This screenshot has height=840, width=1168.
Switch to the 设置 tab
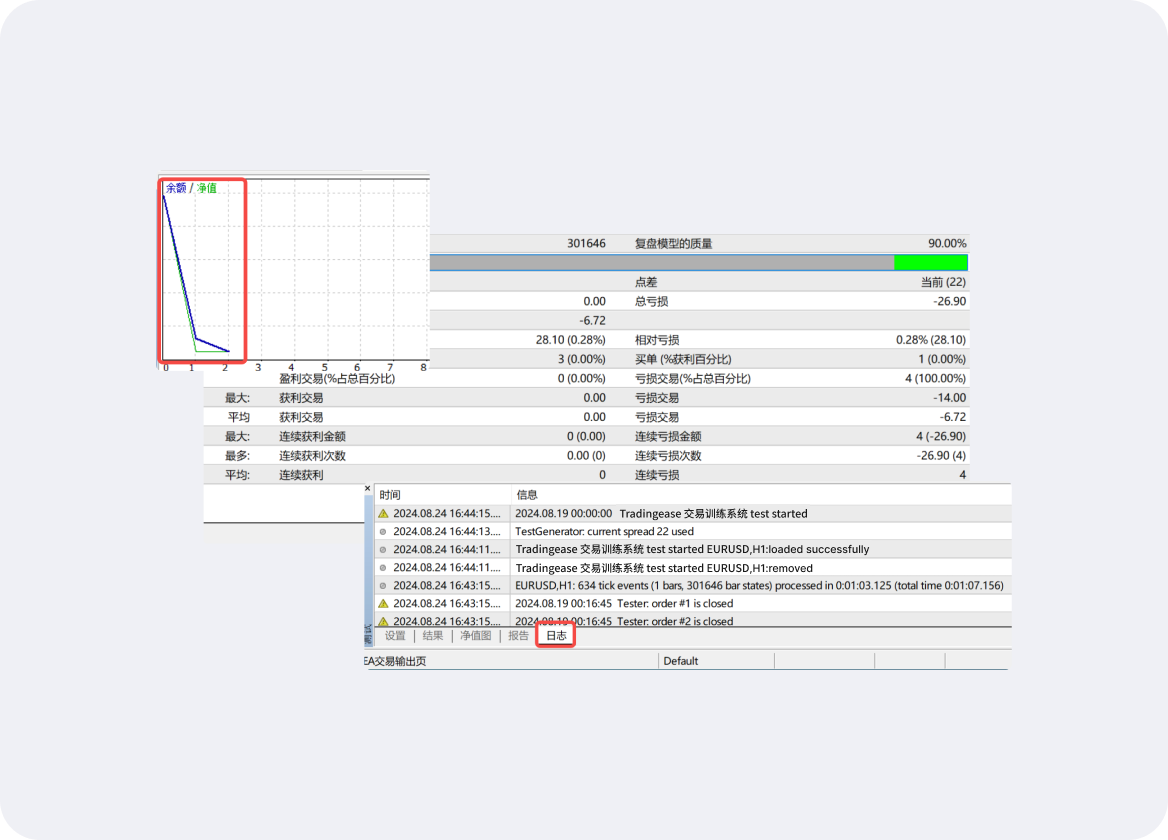point(395,636)
